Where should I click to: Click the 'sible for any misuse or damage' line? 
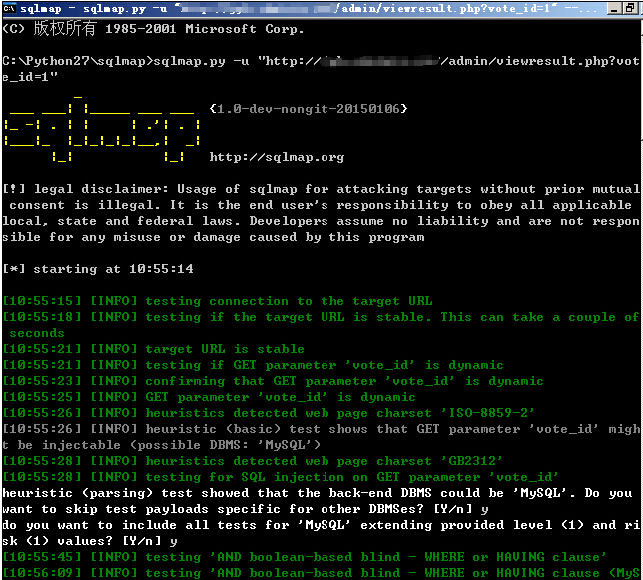(x=213, y=237)
